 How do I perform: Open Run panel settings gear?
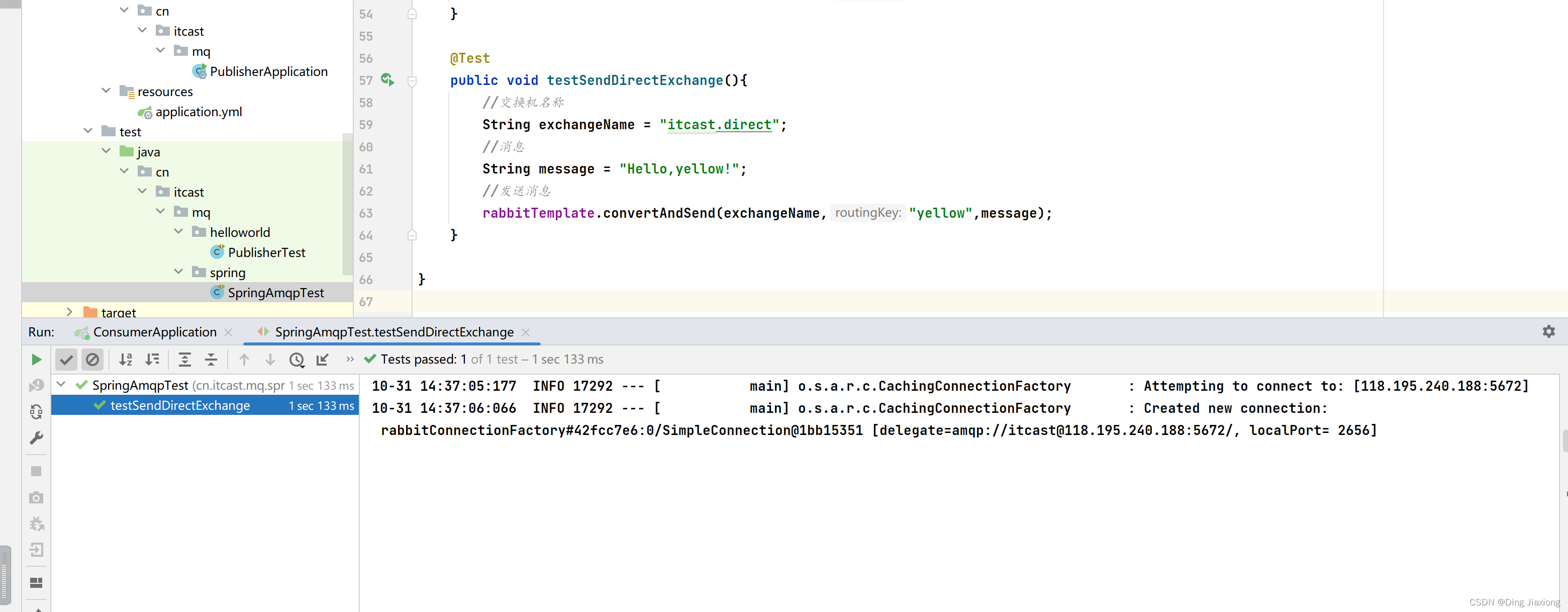tap(1548, 331)
